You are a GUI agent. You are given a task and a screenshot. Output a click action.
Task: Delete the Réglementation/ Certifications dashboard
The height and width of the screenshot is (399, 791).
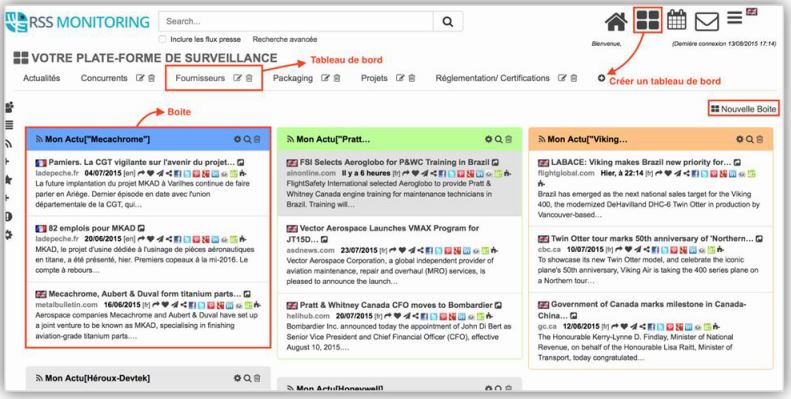click(x=574, y=78)
